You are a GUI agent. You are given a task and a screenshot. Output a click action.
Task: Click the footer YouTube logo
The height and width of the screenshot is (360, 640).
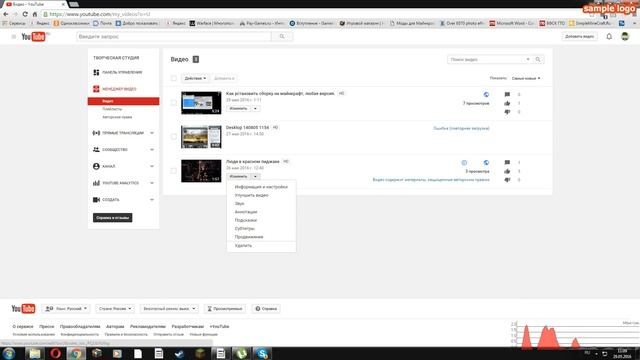click(x=23, y=309)
